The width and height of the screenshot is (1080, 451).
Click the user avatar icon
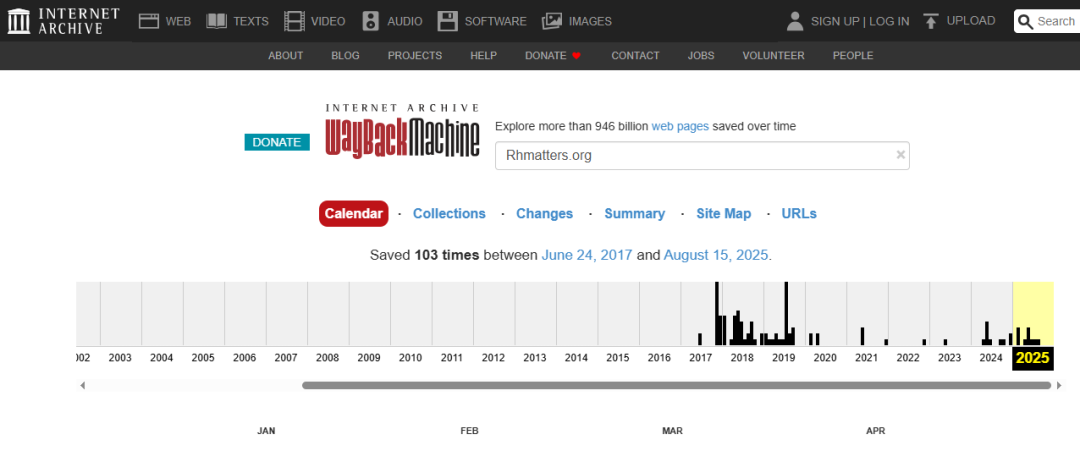[x=795, y=21]
